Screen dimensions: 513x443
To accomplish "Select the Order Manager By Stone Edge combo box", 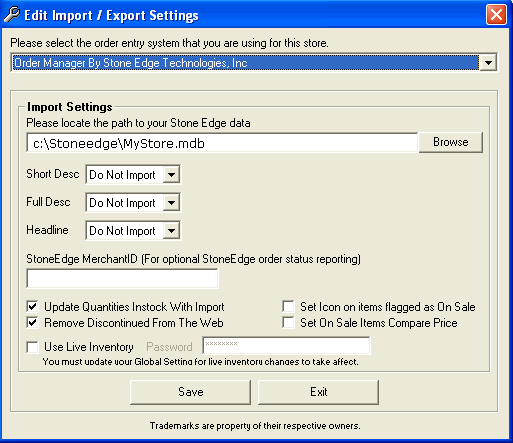I will (x=254, y=62).
